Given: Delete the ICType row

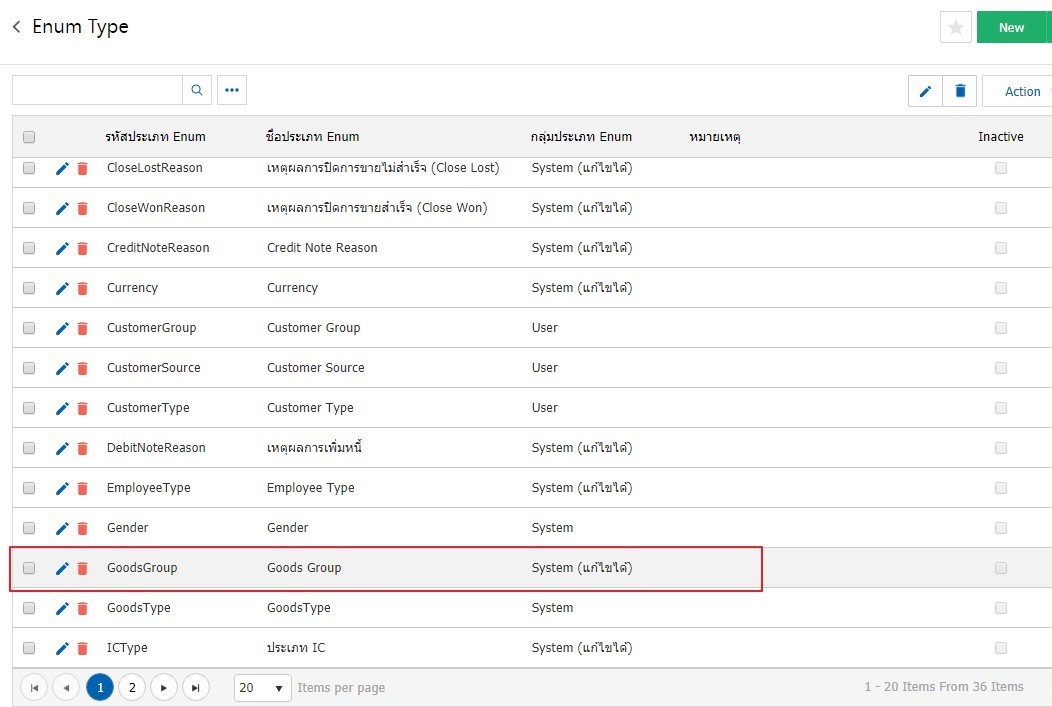Looking at the screenshot, I should 83,648.
